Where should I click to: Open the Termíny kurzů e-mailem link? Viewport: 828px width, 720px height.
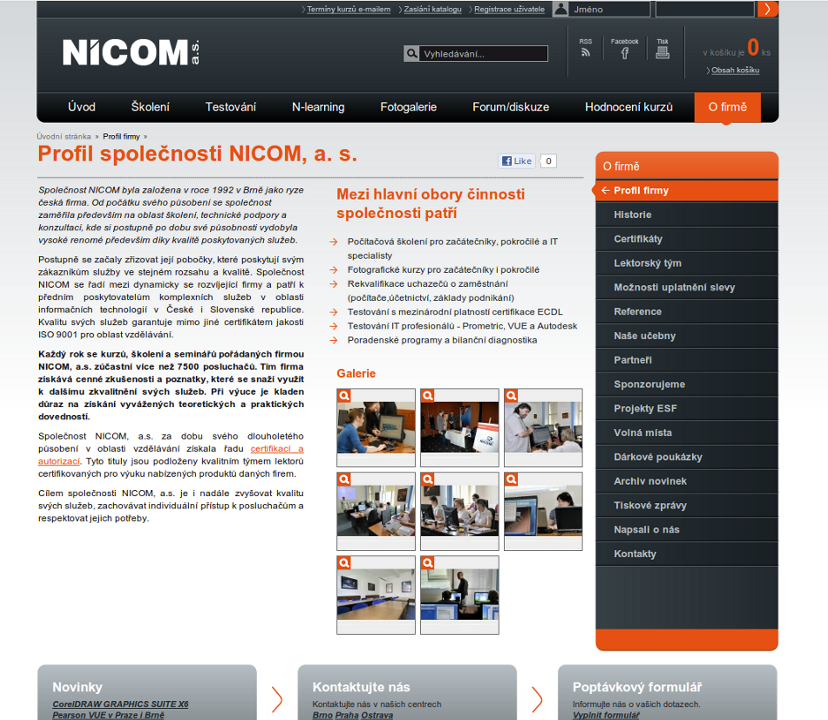tap(349, 10)
